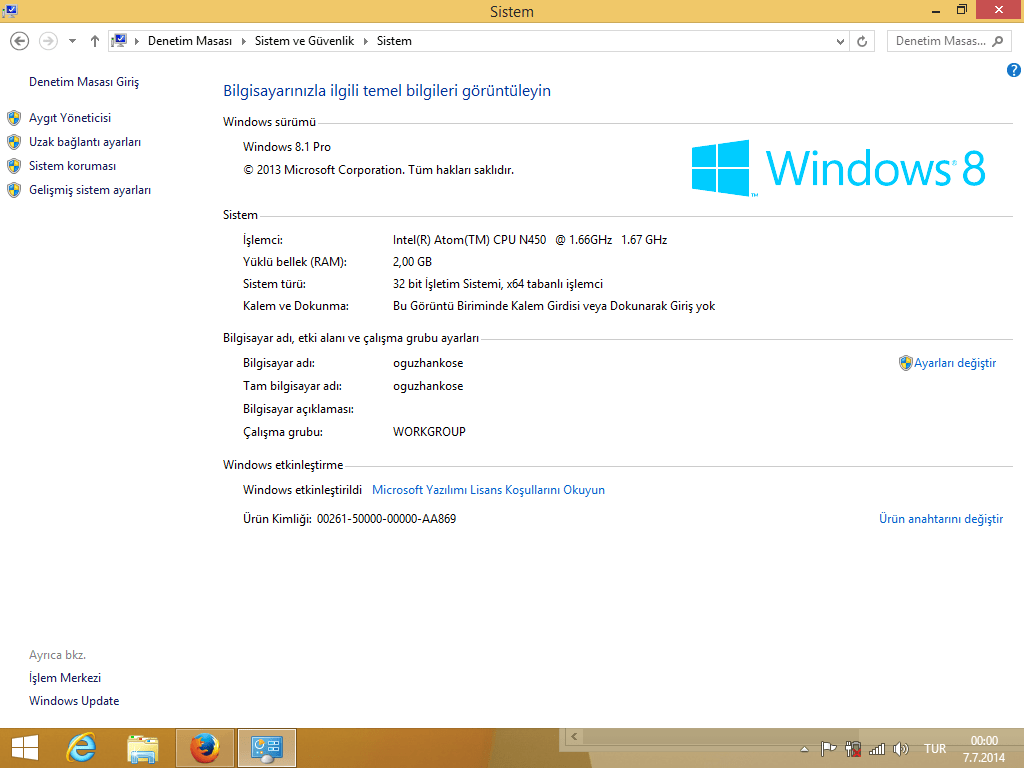Open the Start button on taskbar
The image size is (1024, 768).
(25, 748)
